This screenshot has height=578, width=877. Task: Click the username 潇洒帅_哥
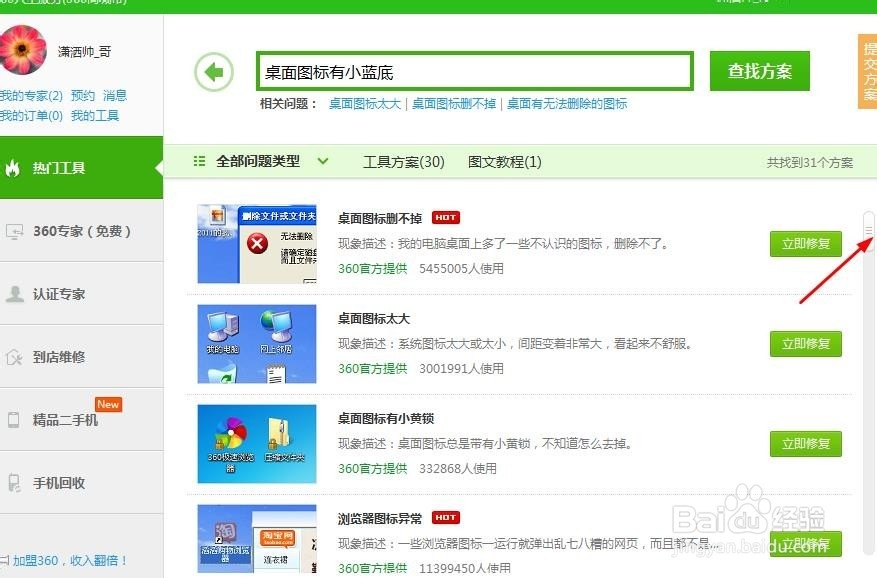(x=84, y=52)
